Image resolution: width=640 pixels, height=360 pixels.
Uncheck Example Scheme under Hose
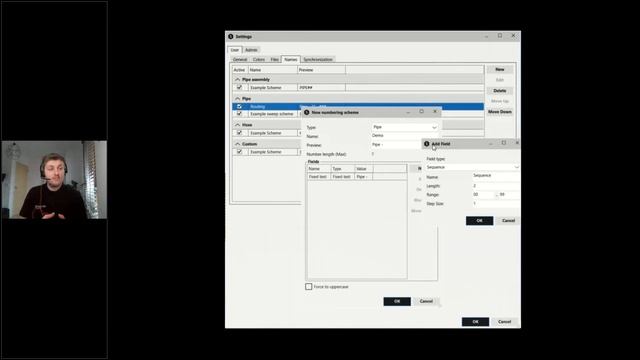tap(240, 133)
